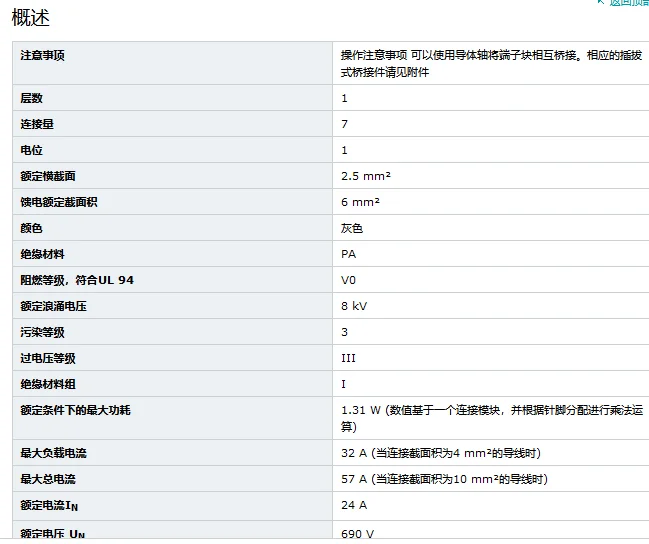Screen dimensions: 649x544
Task: Click the 2.5 mm² value
Action: coord(366,176)
